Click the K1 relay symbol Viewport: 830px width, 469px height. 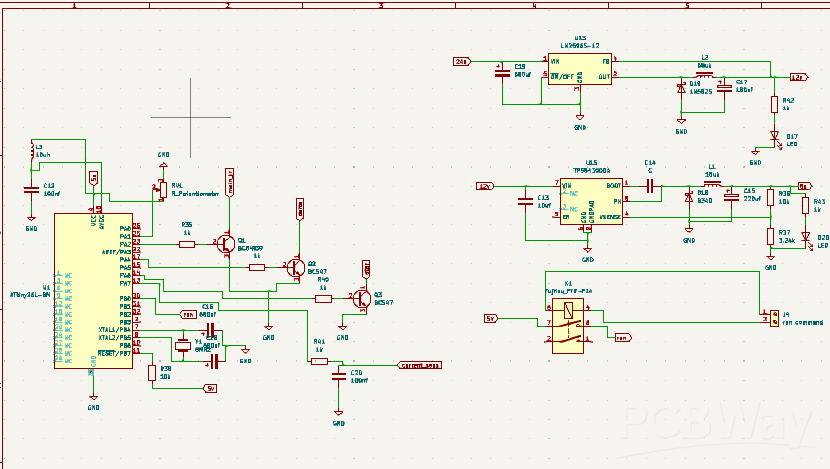coord(568,325)
